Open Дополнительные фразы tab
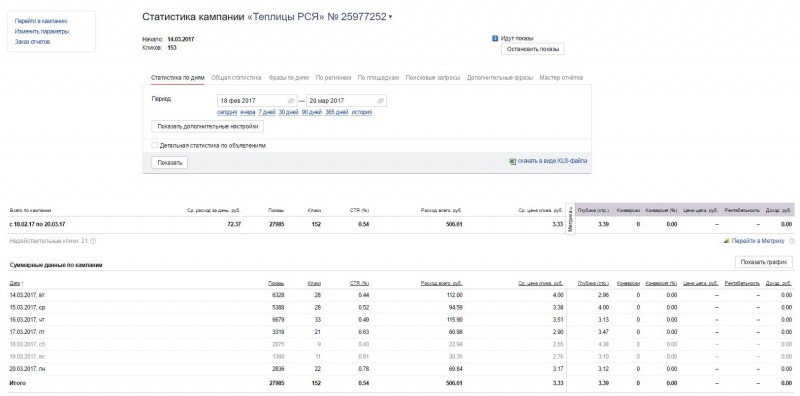 coord(500,78)
